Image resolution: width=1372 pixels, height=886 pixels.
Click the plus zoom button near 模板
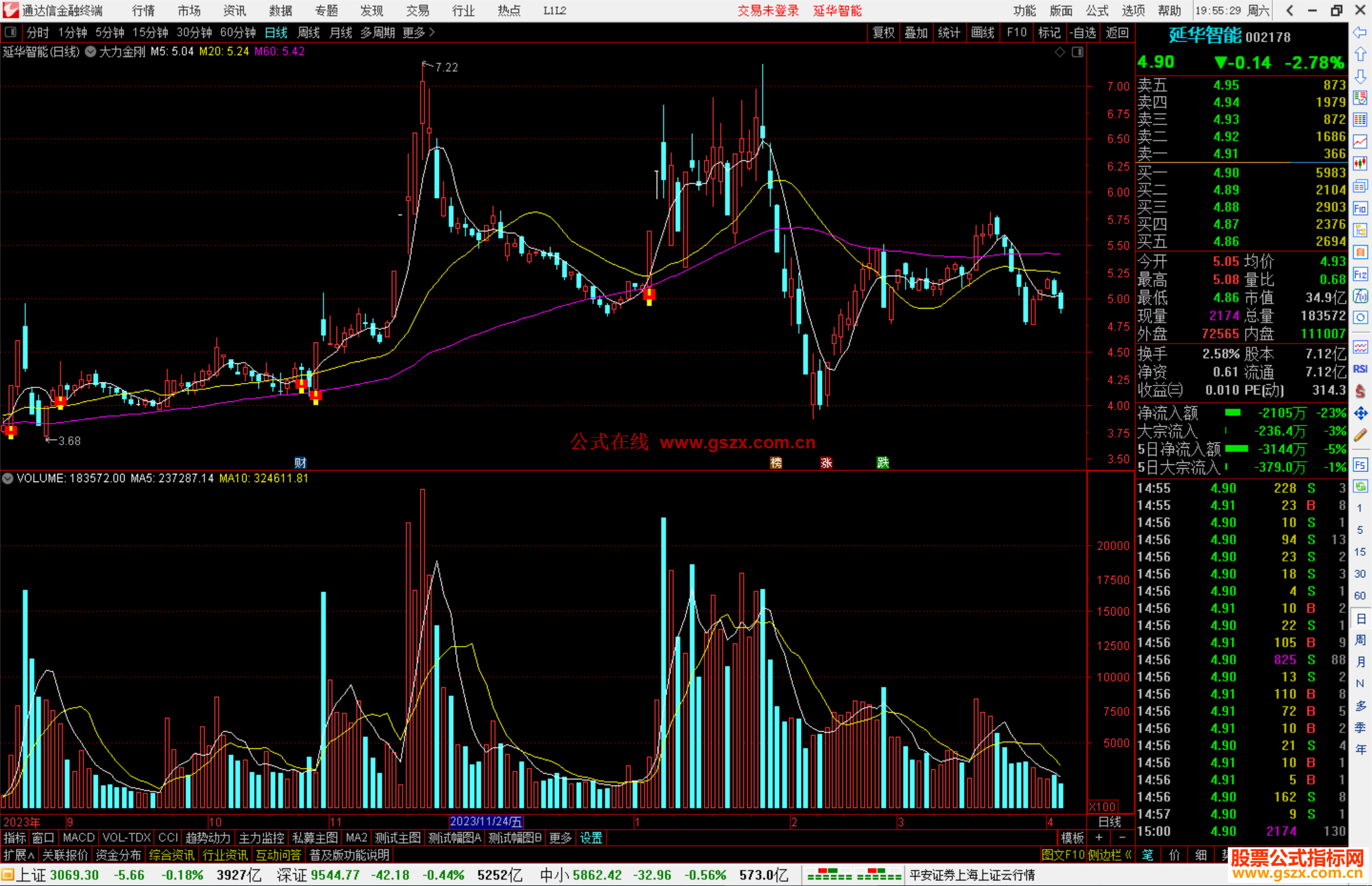tap(1100, 838)
